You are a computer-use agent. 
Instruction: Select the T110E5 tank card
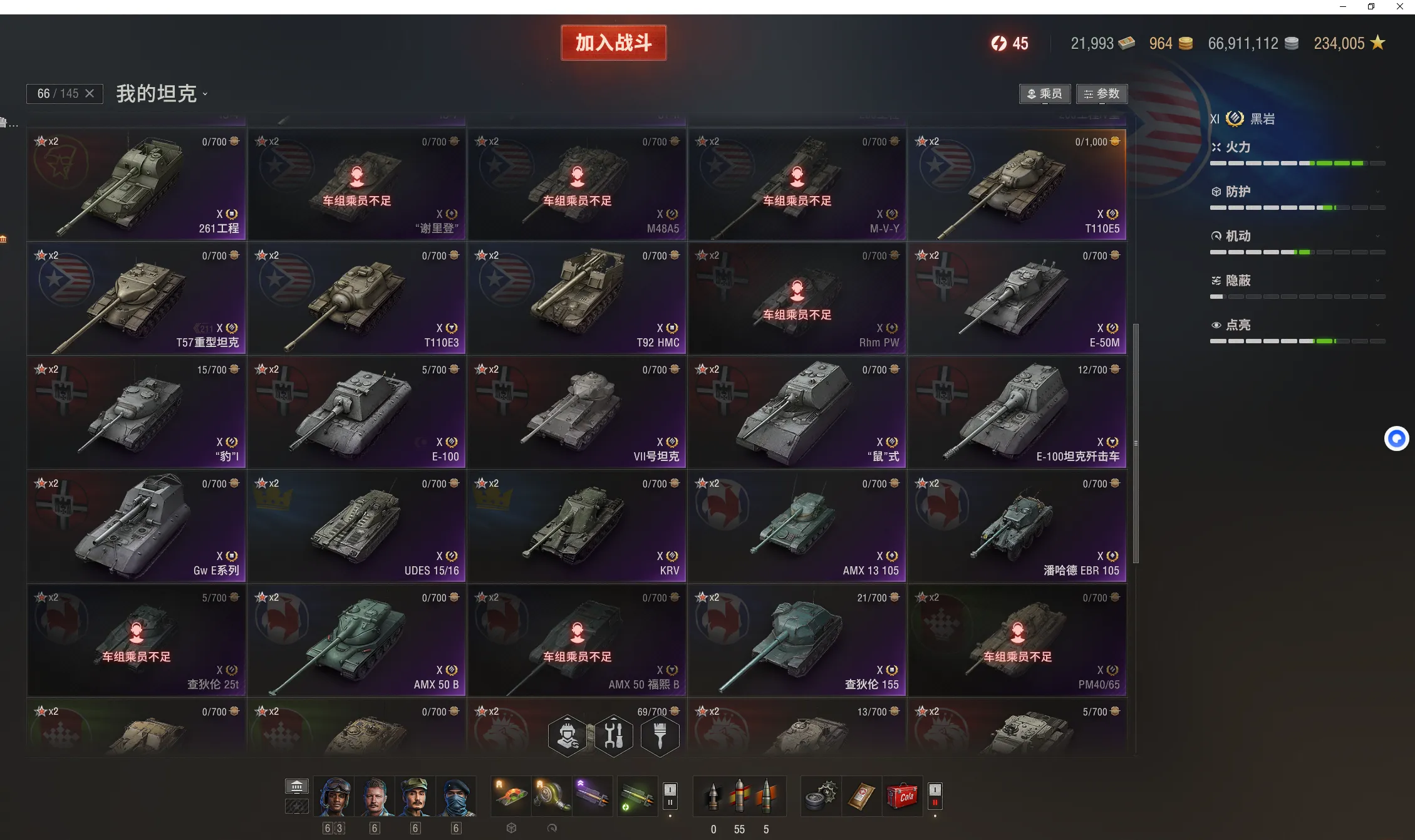[x=1017, y=184]
